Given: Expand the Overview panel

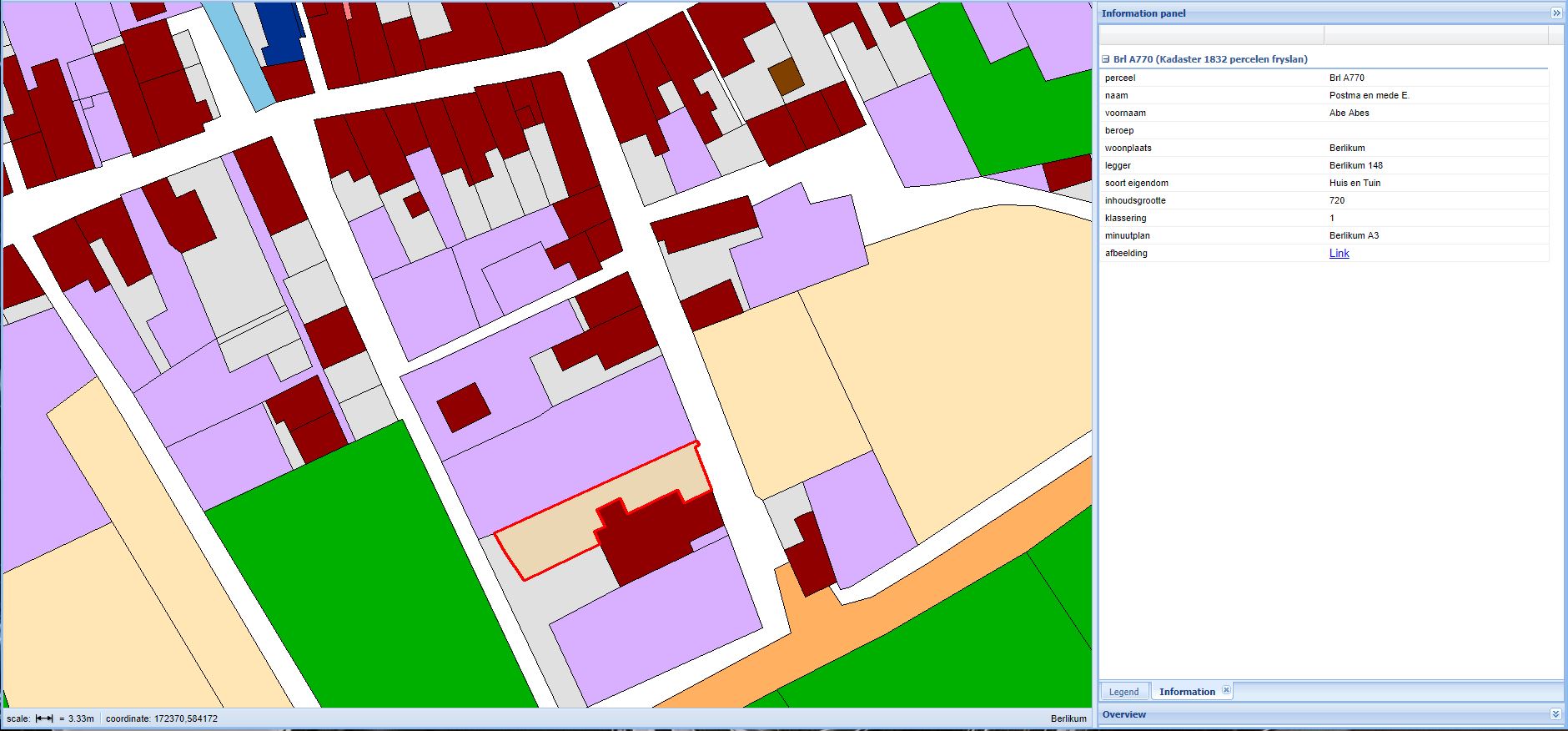Looking at the screenshot, I should tap(1555, 714).
